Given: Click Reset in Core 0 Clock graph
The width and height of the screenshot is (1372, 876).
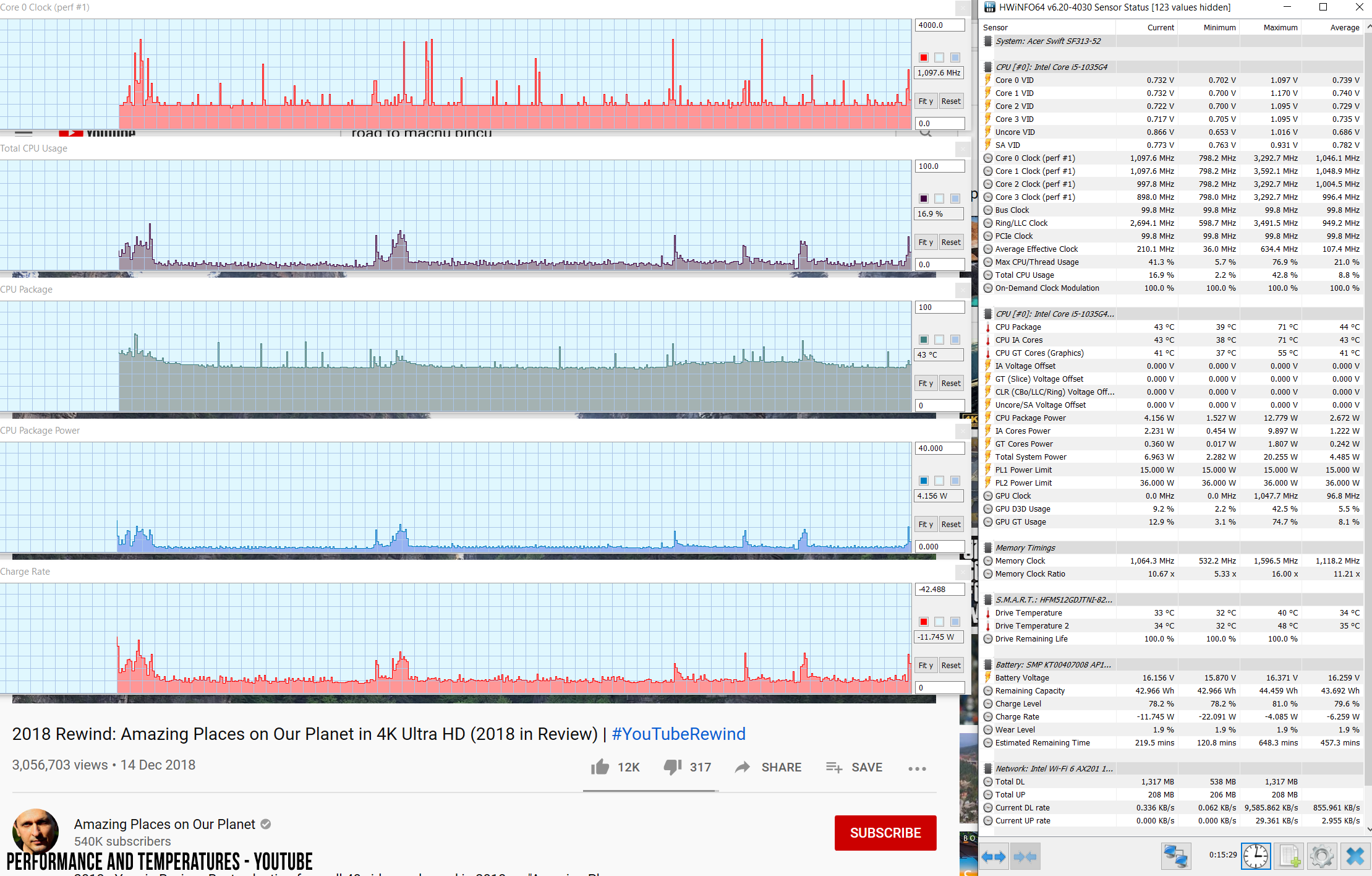Looking at the screenshot, I should pyautogui.click(x=951, y=101).
